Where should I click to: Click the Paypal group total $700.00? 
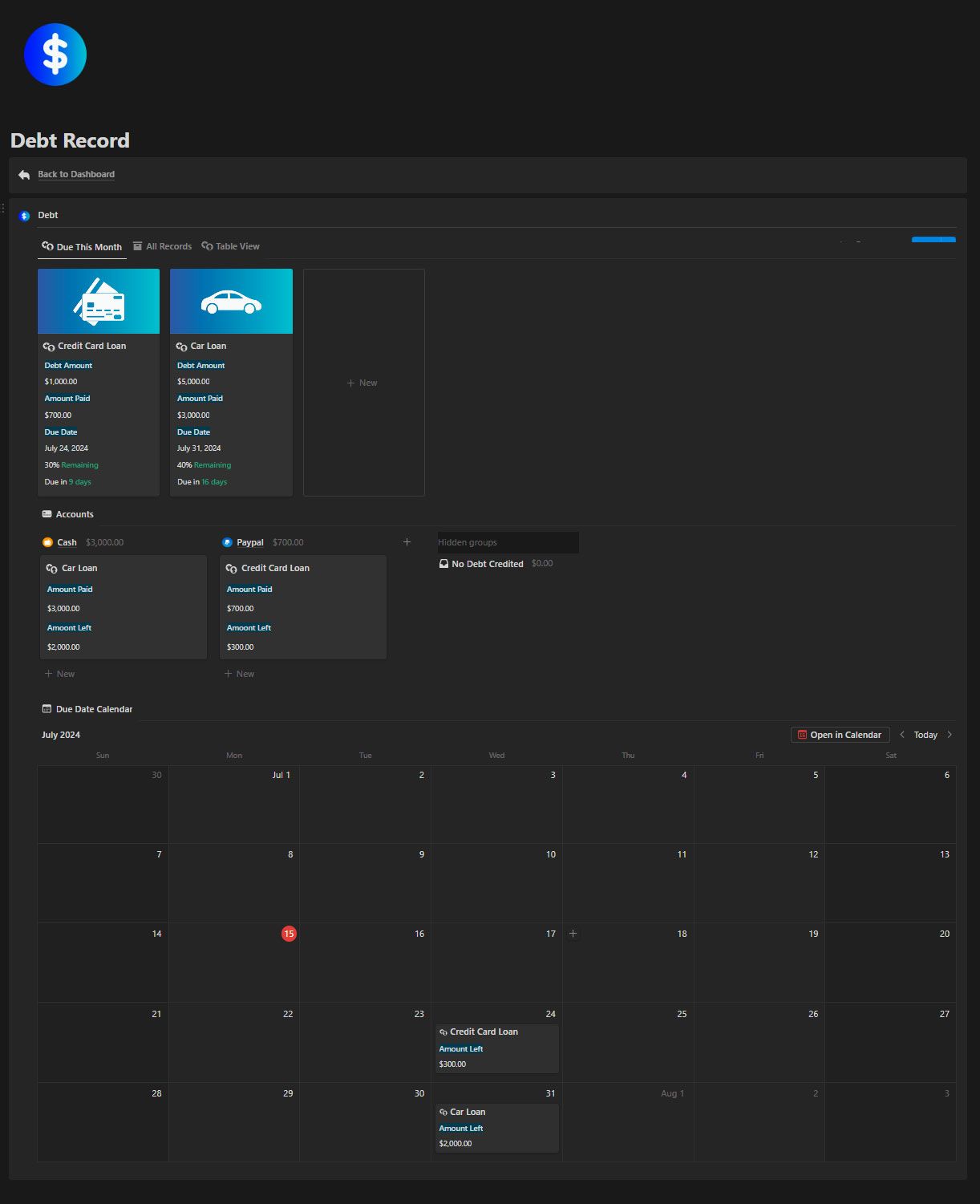288,542
